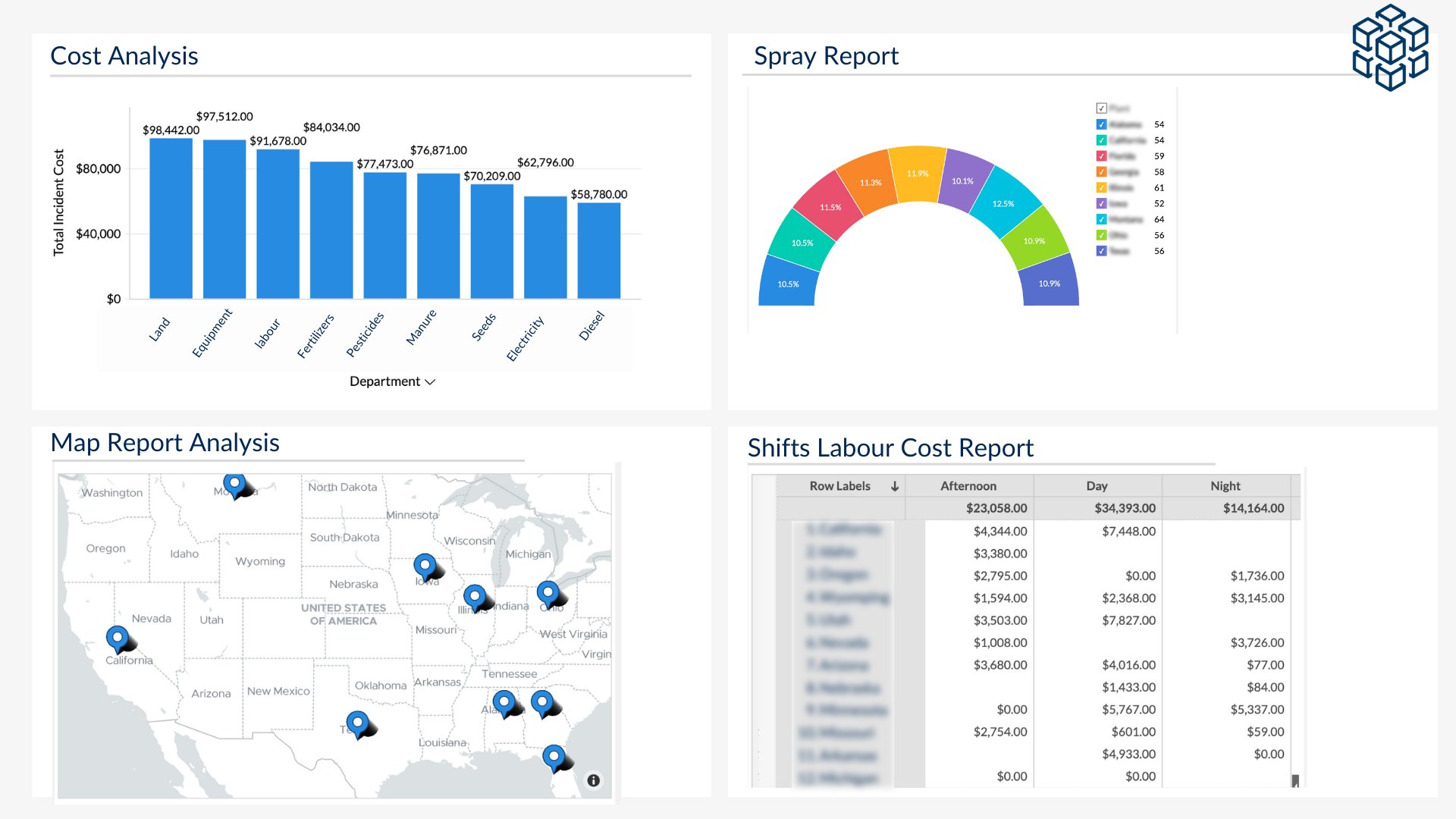
Task: Toggle the purple legend checkbox with count 52
Action: point(1101,203)
